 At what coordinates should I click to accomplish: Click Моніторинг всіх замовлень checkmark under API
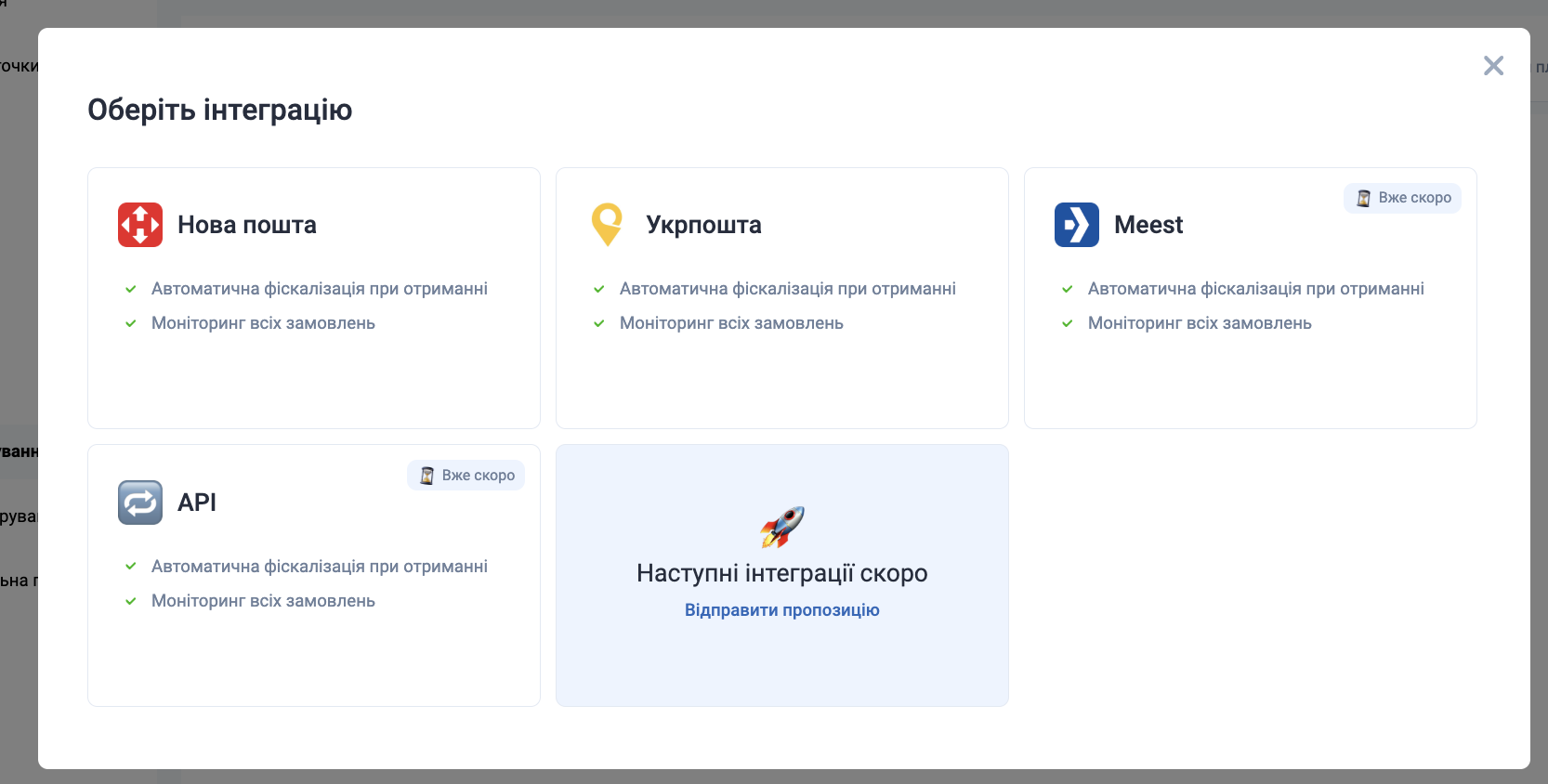131,601
